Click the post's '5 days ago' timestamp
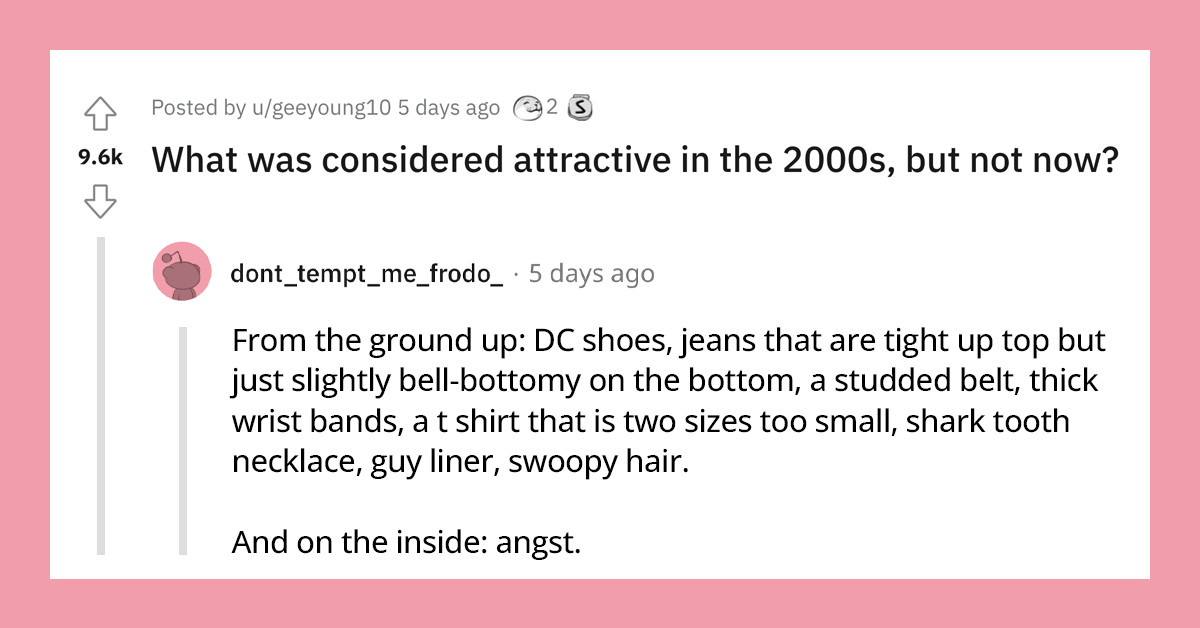The width and height of the screenshot is (1200, 628). [x=449, y=107]
